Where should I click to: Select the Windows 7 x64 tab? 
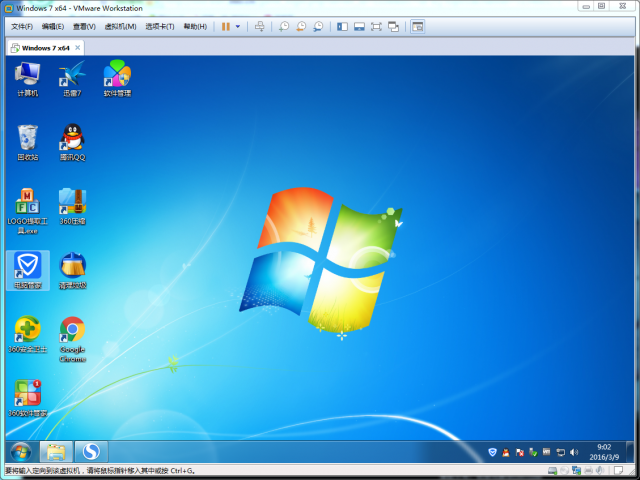45,48
